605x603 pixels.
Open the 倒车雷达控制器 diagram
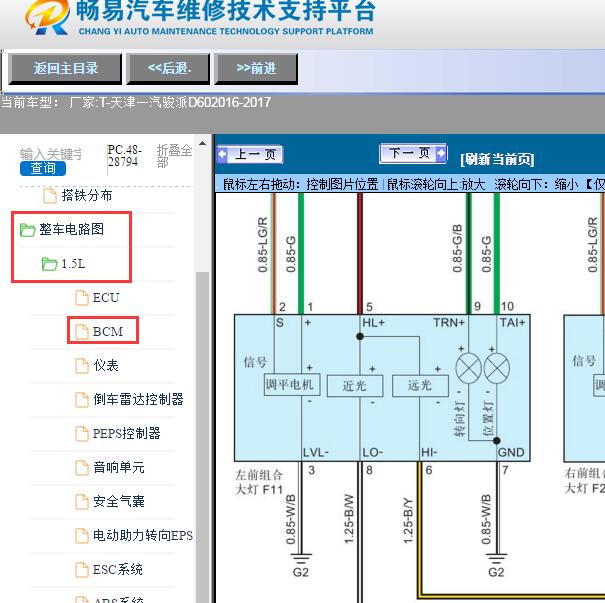click(x=138, y=399)
